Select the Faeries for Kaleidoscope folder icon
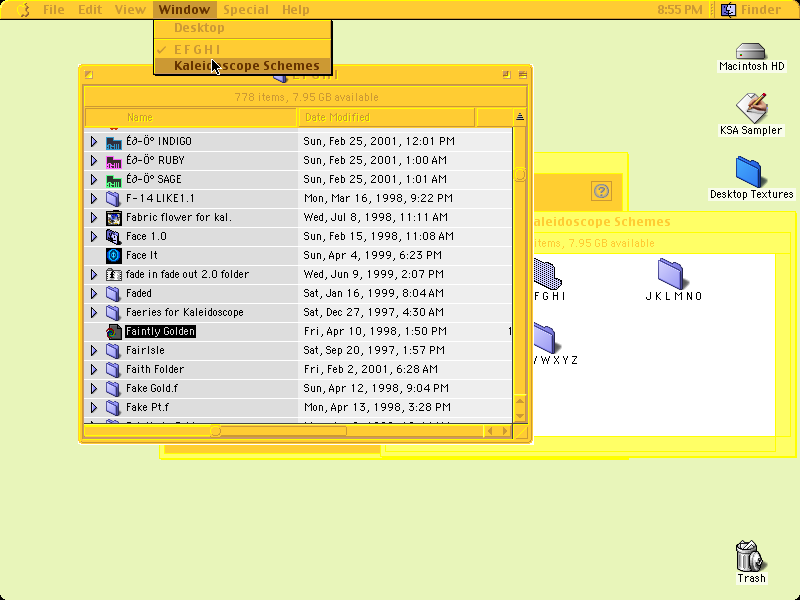The width and height of the screenshot is (800, 600). coord(113,312)
